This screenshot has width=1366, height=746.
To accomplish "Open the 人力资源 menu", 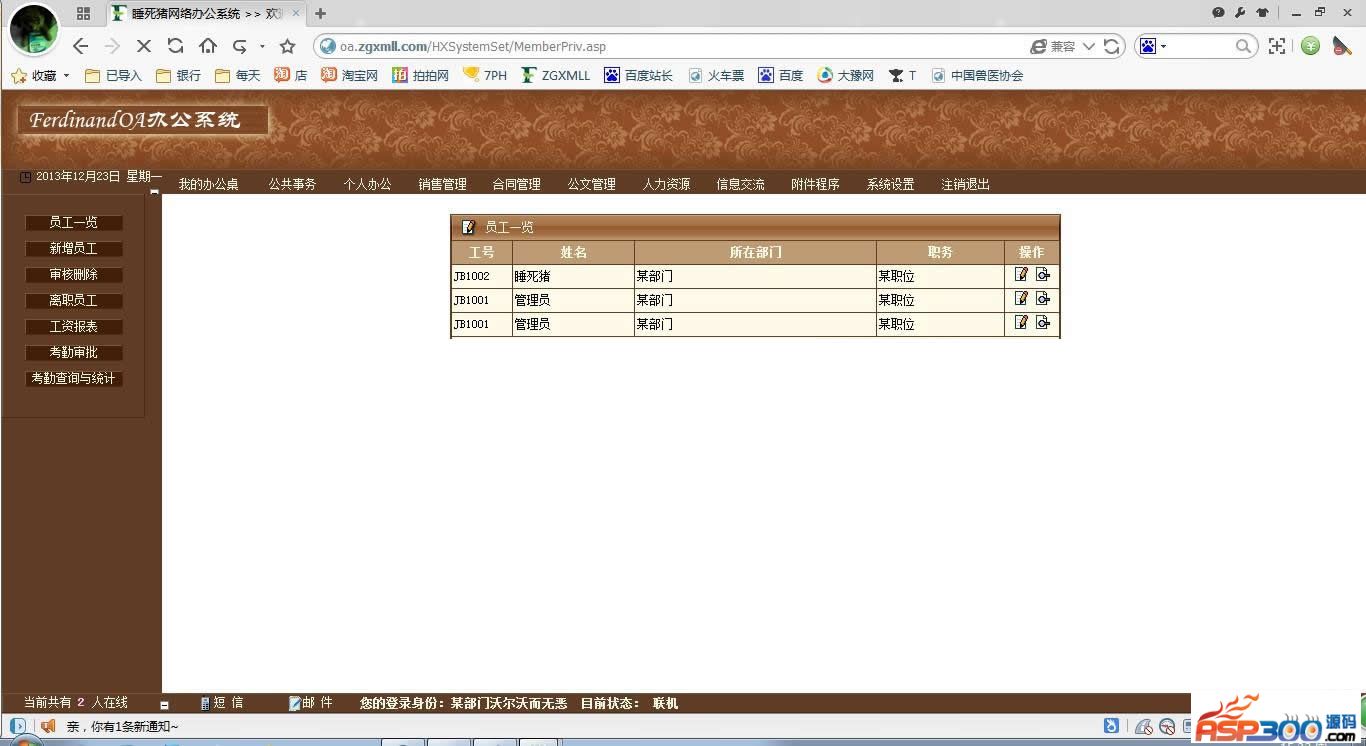I will [x=666, y=184].
